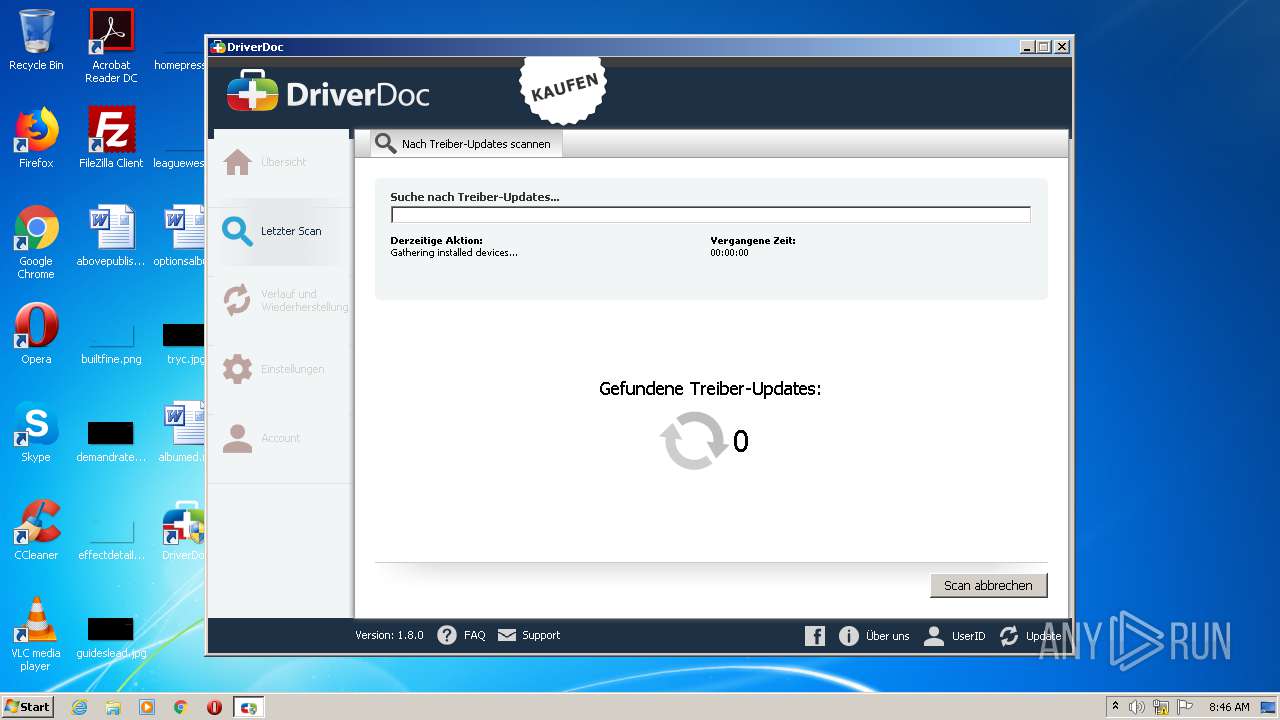The width and height of the screenshot is (1280, 720).
Task: Open FileZilla Client desktop shortcut
Action: (111, 138)
